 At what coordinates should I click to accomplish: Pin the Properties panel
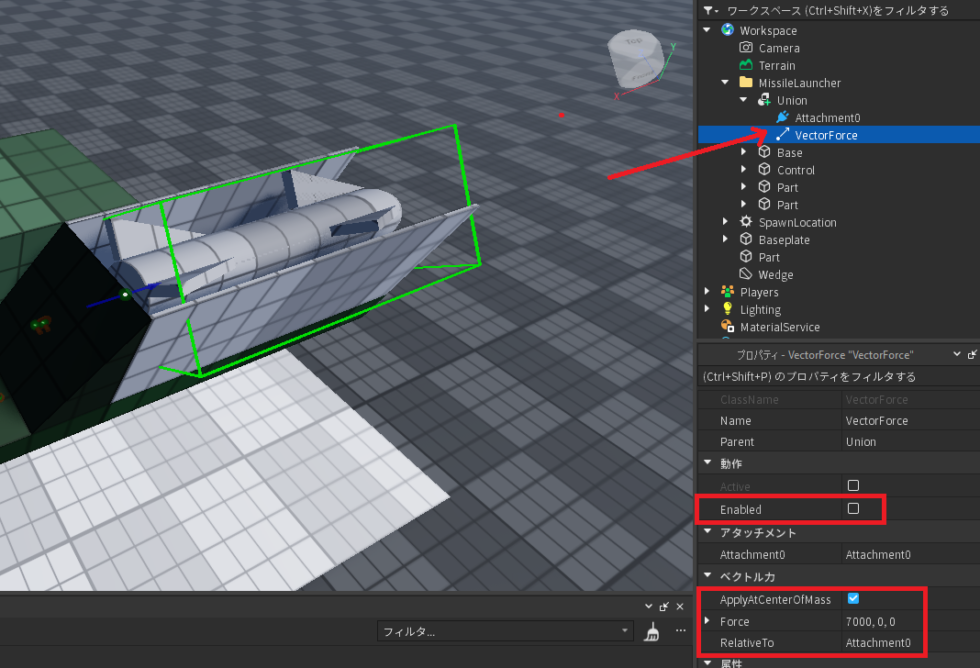(972, 354)
